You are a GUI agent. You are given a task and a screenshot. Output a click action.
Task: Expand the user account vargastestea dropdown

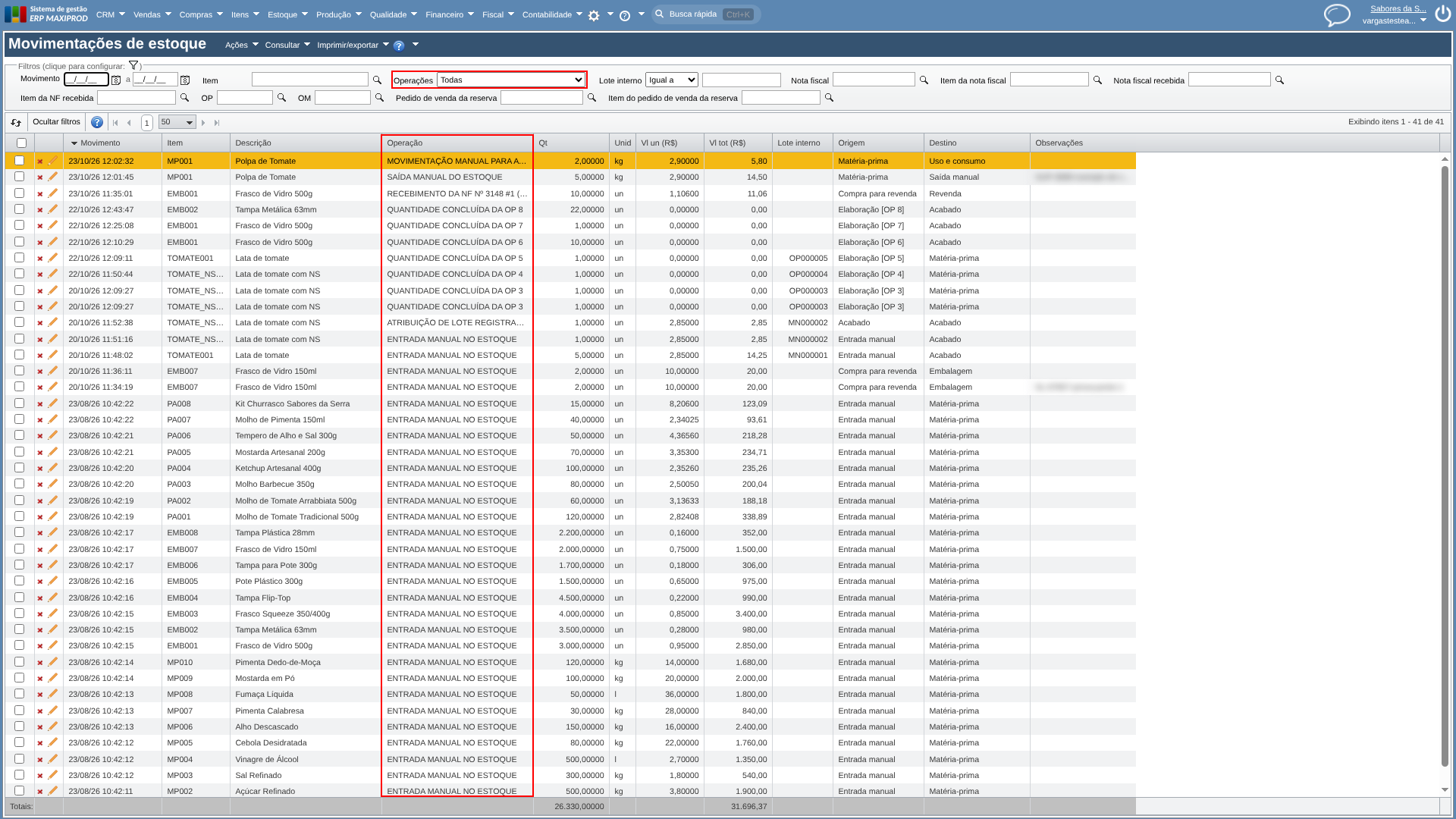click(1394, 21)
